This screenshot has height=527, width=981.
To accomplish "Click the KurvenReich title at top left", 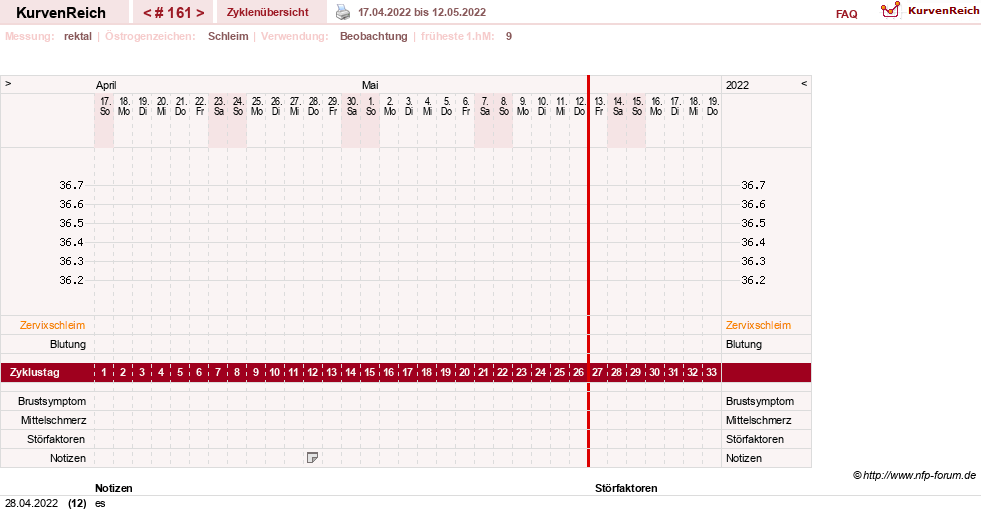I will click(x=61, y=13).
